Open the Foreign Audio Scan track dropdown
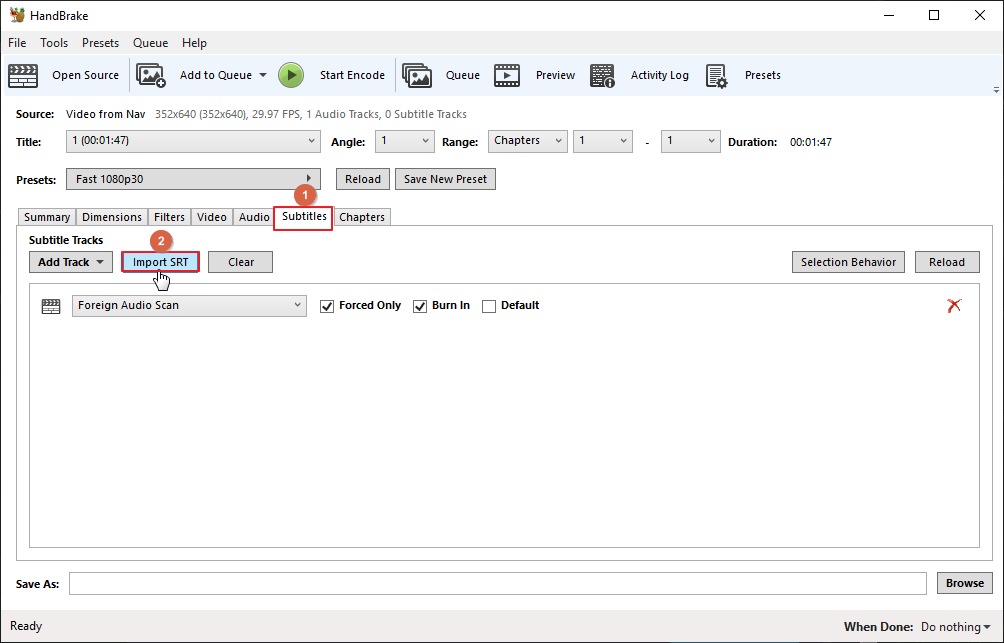This screenshot has width=1004, height=643. (190, 305)
